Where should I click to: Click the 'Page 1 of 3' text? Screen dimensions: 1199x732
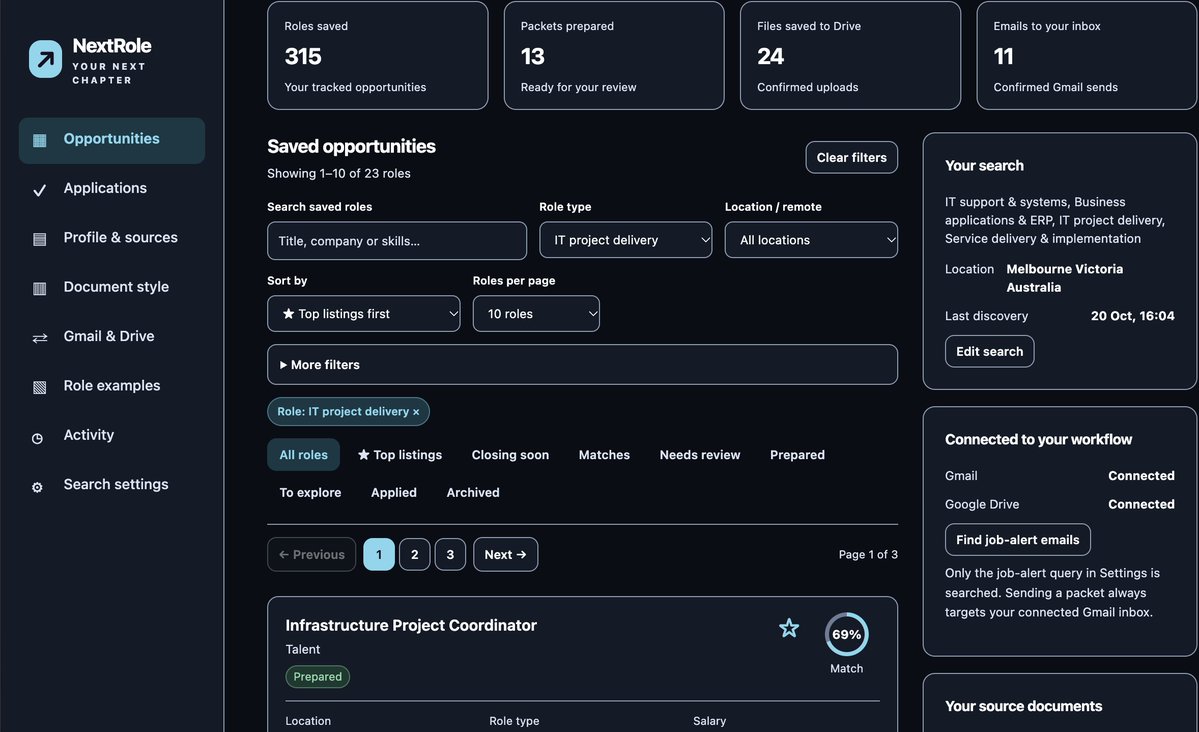coord(868,555)
